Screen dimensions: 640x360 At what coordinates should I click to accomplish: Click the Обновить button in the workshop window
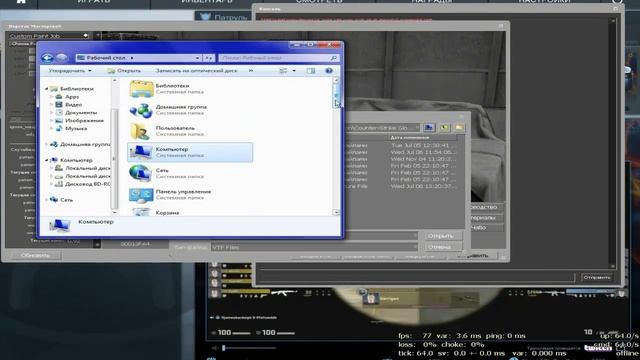point(36,256)
